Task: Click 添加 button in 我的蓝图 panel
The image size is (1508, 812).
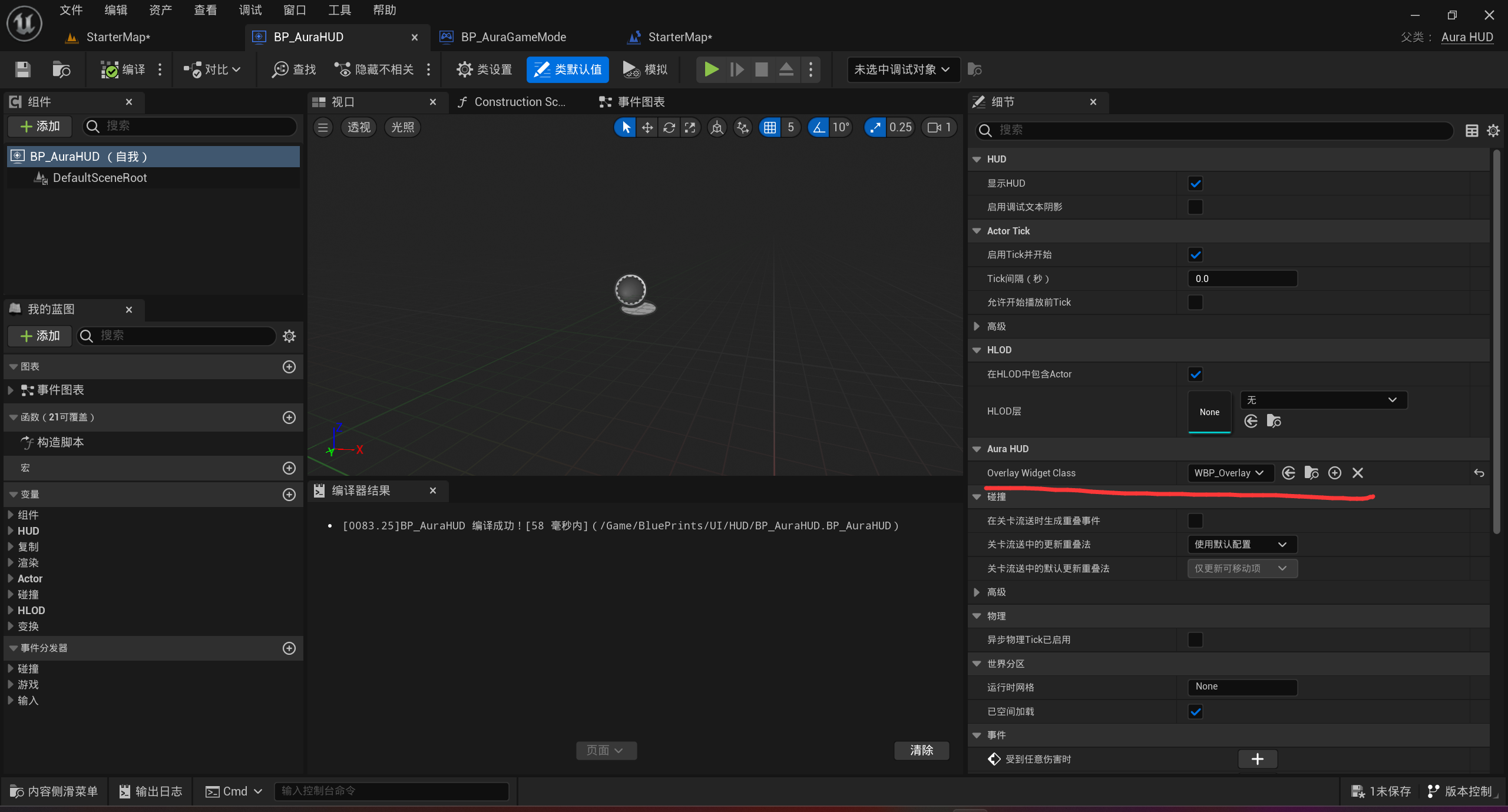Action: [40, 336]
